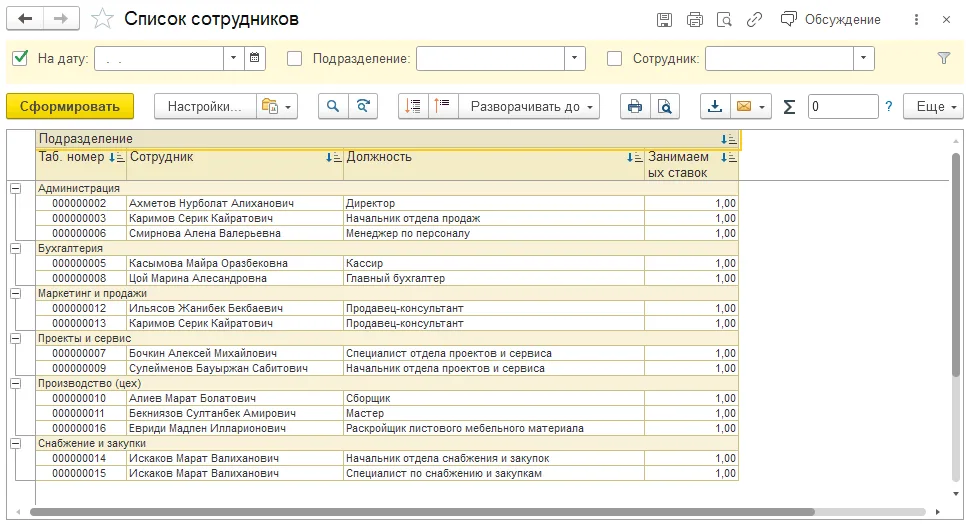
Task: Collapse the Администрация group
Action: point(15,188)
